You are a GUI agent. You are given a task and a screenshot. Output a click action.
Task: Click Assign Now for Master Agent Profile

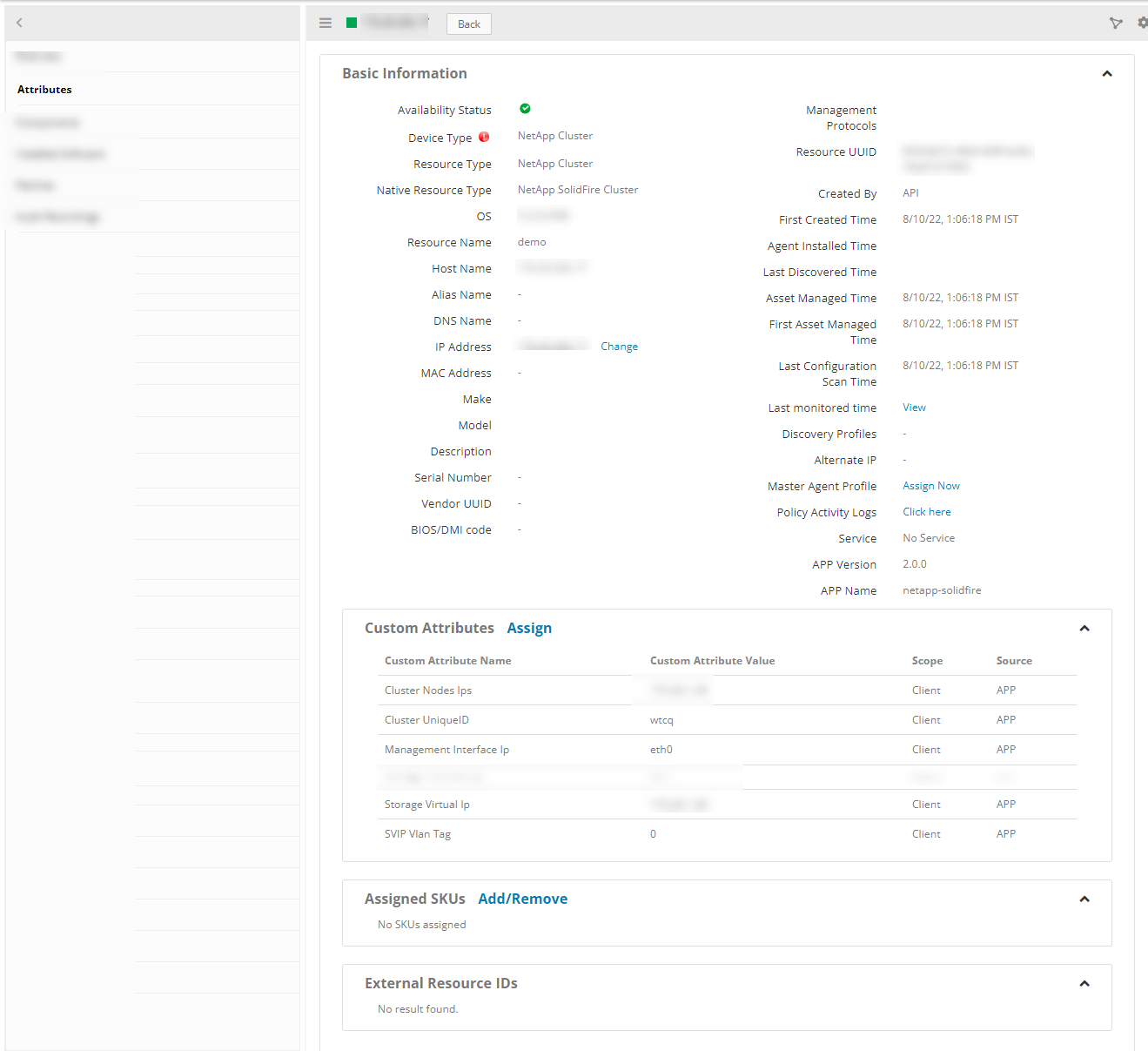coord(930,485)
